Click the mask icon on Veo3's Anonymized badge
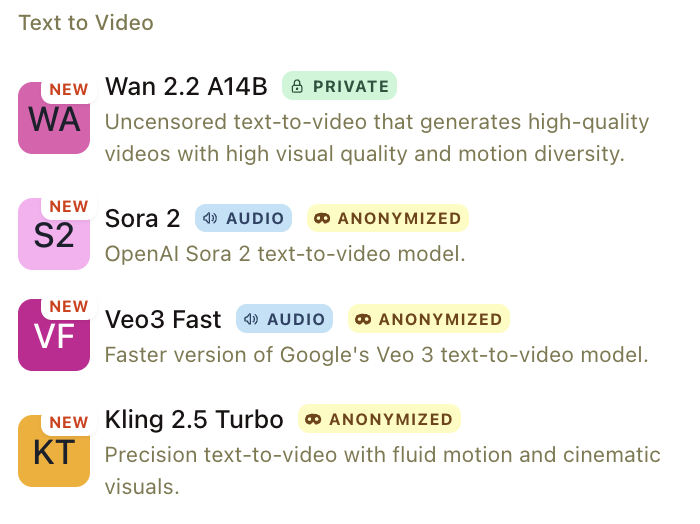 363,320
